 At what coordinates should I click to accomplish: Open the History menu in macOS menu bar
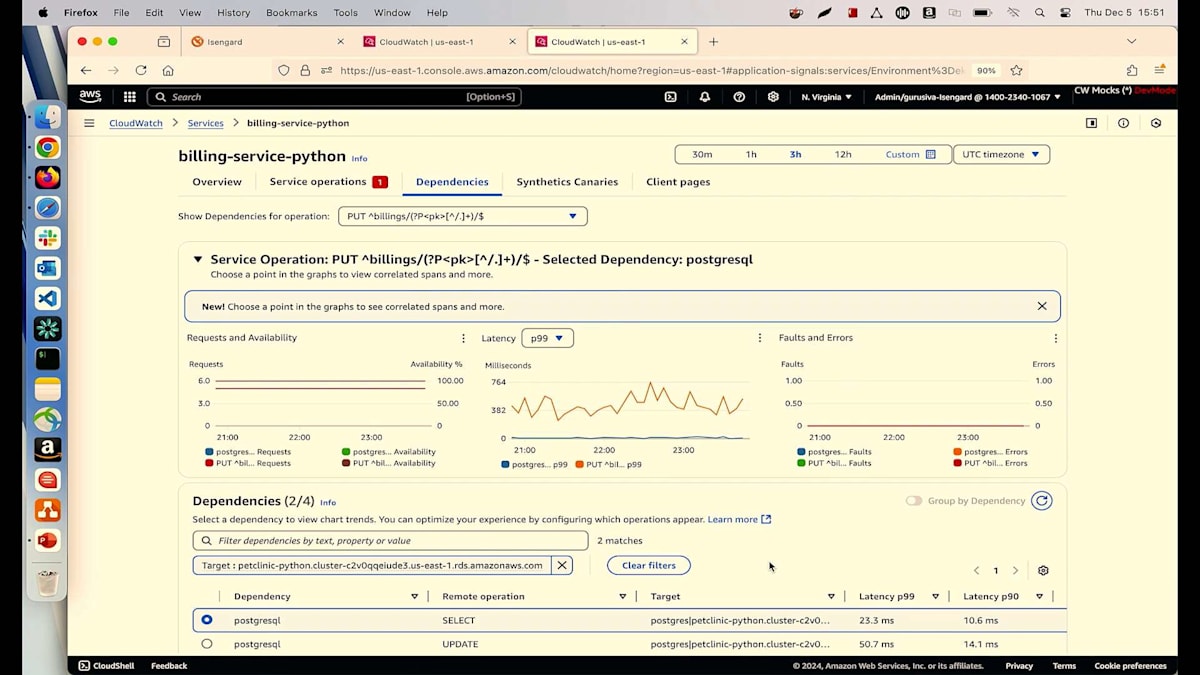[x=233, y=13]
